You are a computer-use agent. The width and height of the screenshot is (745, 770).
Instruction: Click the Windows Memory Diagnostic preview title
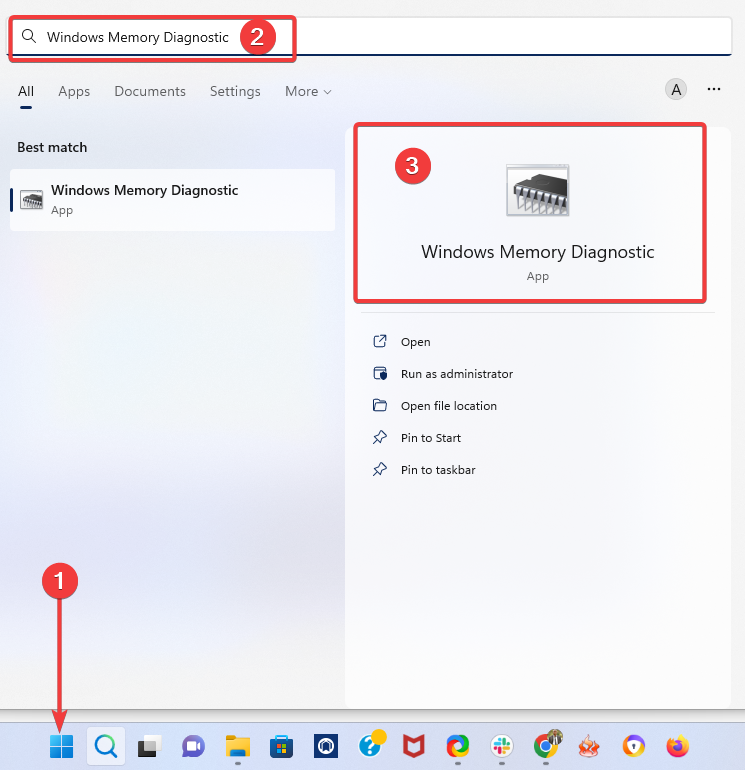(538, 252)
